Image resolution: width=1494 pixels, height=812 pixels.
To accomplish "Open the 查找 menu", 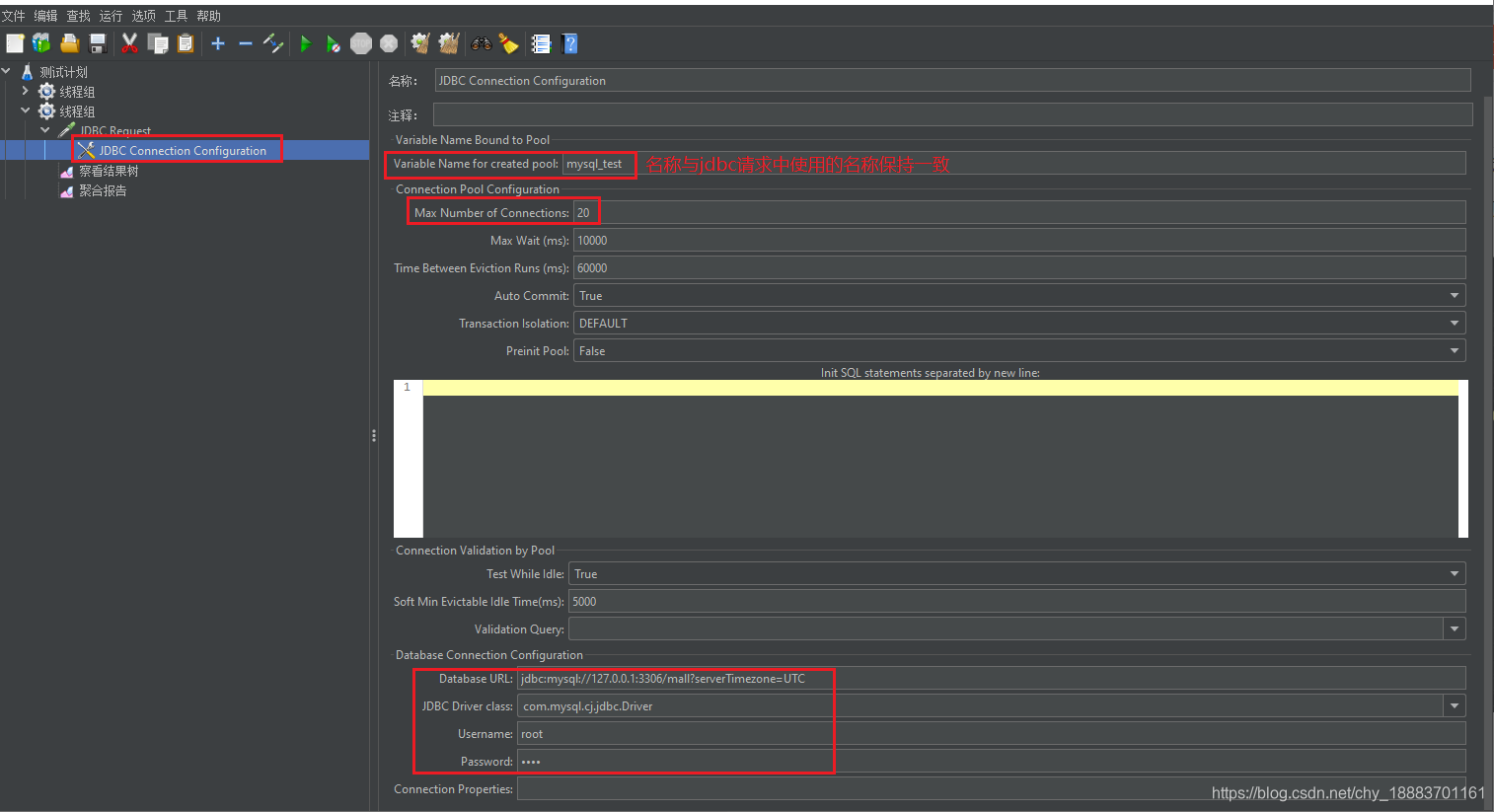I will pos(79,16).
